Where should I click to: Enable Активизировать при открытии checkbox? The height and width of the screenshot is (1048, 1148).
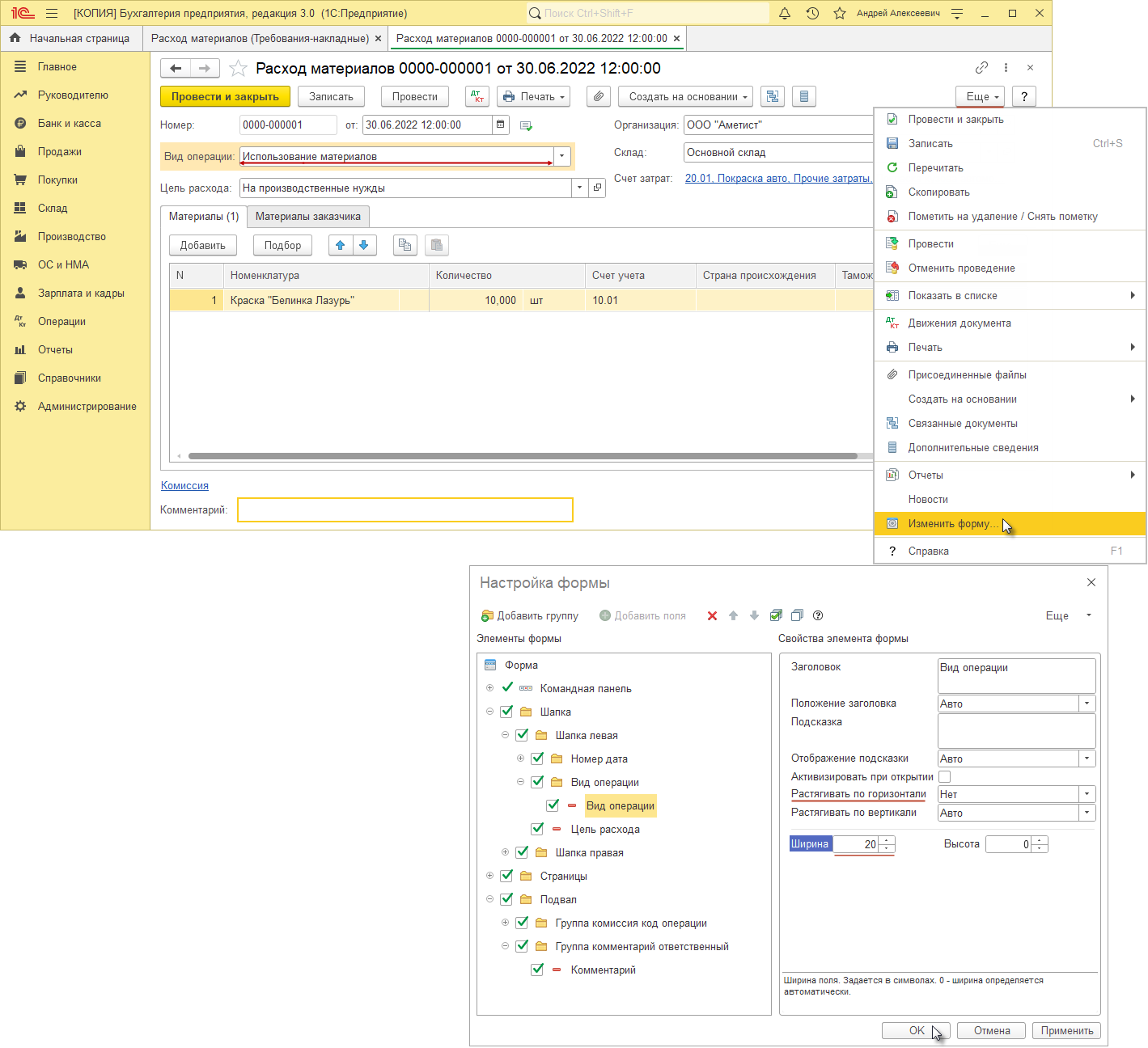click(944, 776)
